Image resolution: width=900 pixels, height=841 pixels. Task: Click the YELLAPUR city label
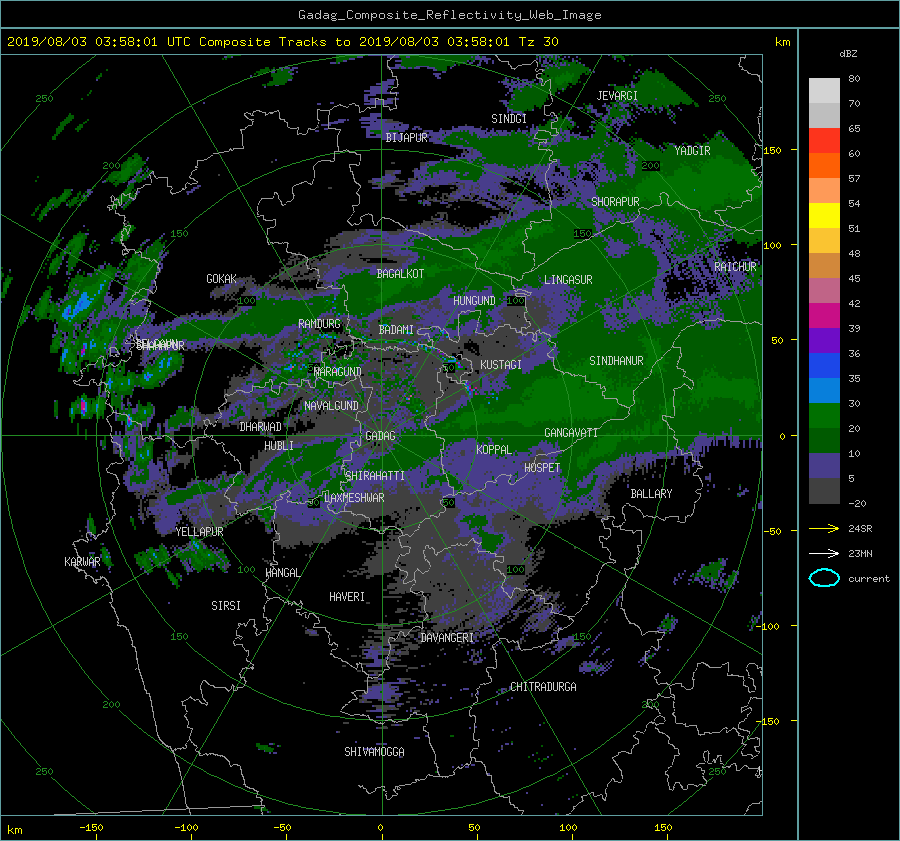[x=199, y=532]
